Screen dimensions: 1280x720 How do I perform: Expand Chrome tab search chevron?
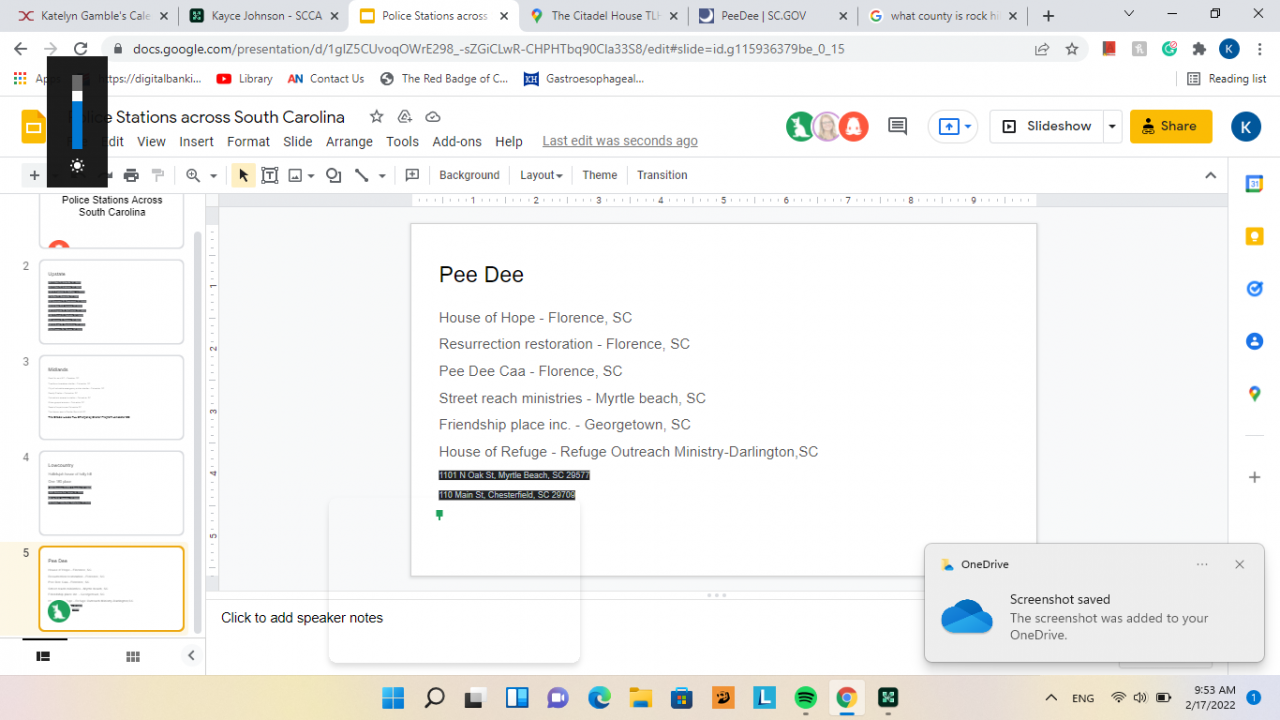click(x=1129, y=14)
